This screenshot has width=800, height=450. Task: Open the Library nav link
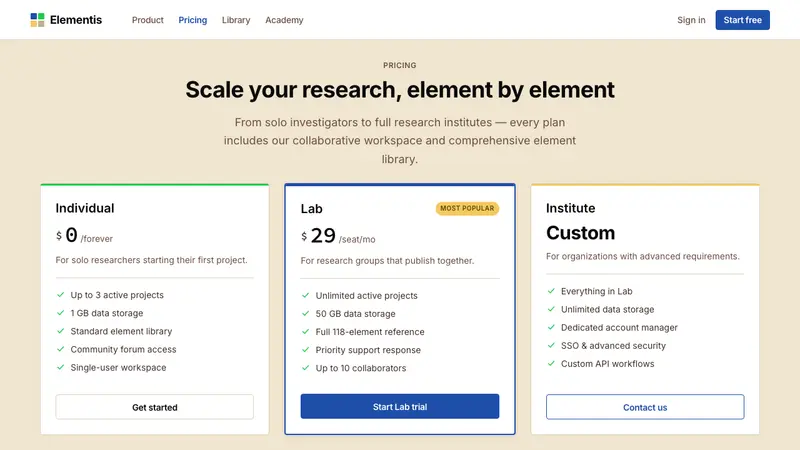236,20
